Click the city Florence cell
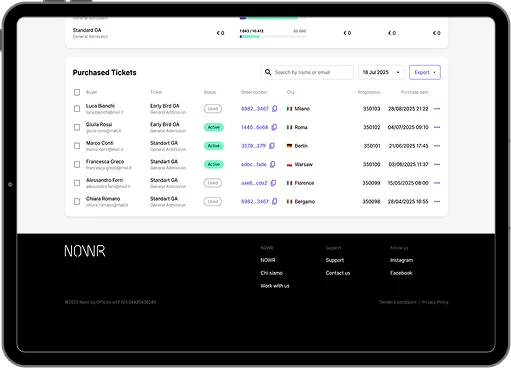The height and width of the screenshot is (368, 511). (304, 183)
